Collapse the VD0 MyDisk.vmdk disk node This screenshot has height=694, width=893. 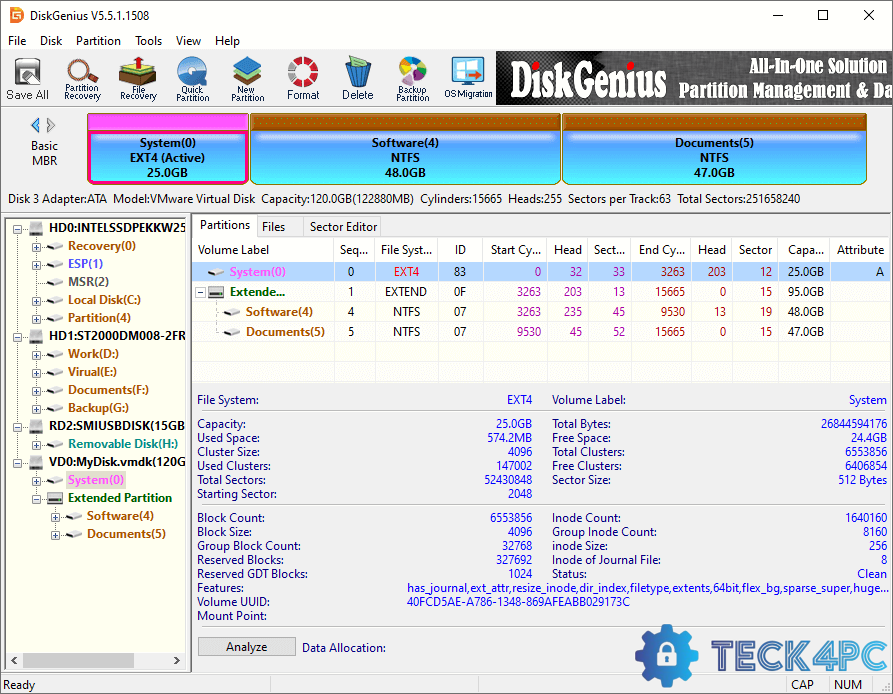(18, 463)
